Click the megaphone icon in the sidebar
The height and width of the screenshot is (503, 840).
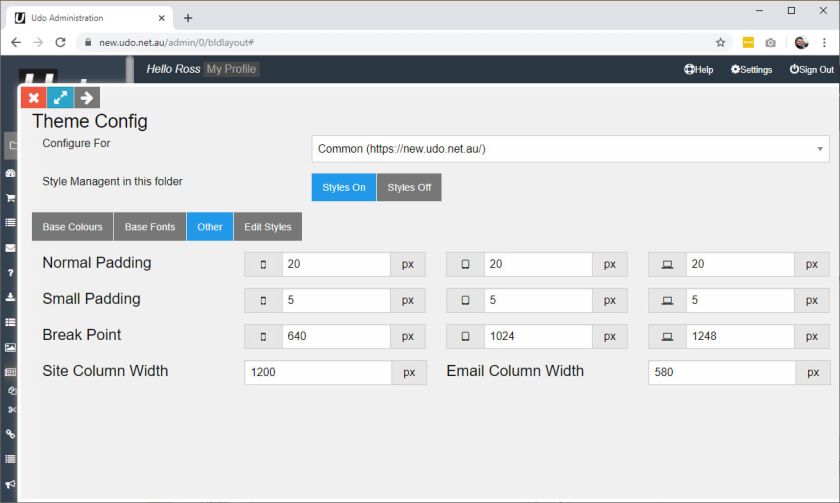(10, 484)
